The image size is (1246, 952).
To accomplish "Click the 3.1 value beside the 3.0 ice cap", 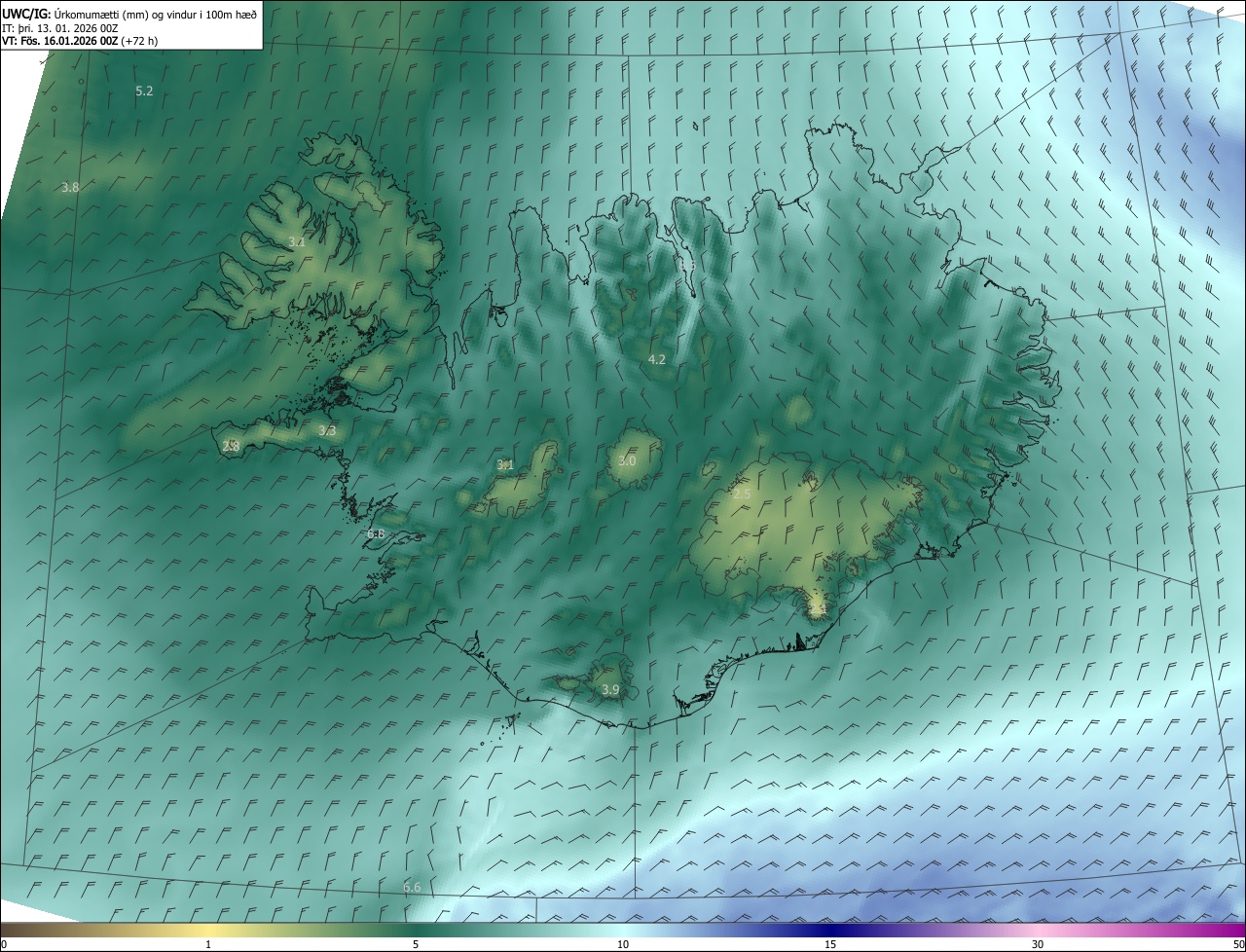I will point(505,465).
